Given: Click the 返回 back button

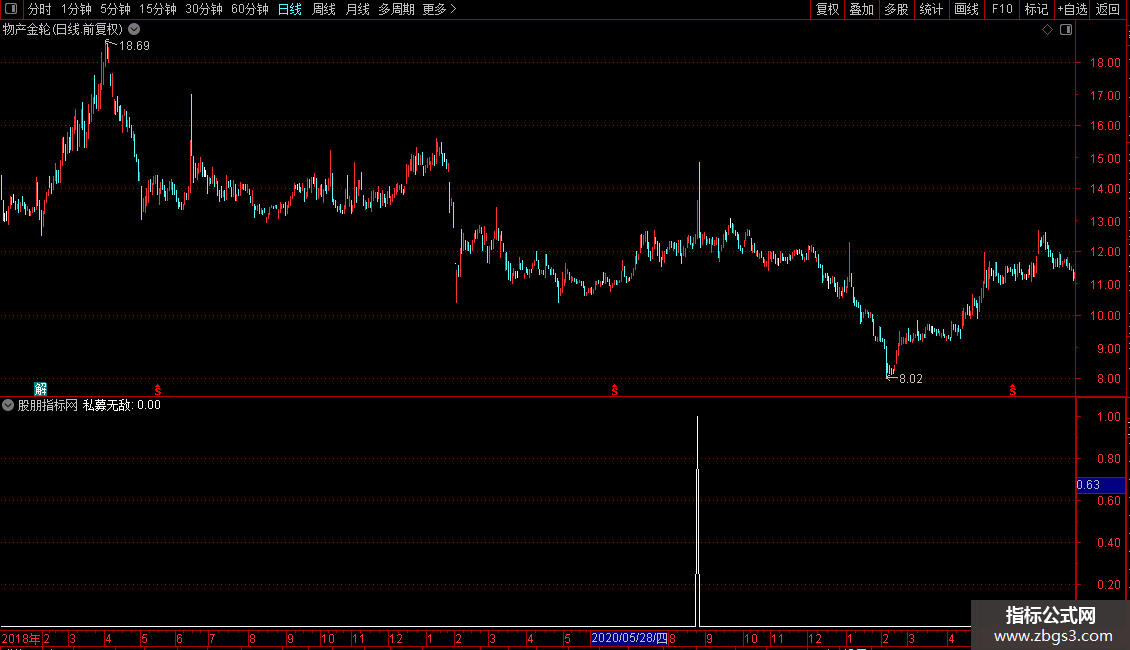Looking at the screenshot, I should tap(1108, 9).
